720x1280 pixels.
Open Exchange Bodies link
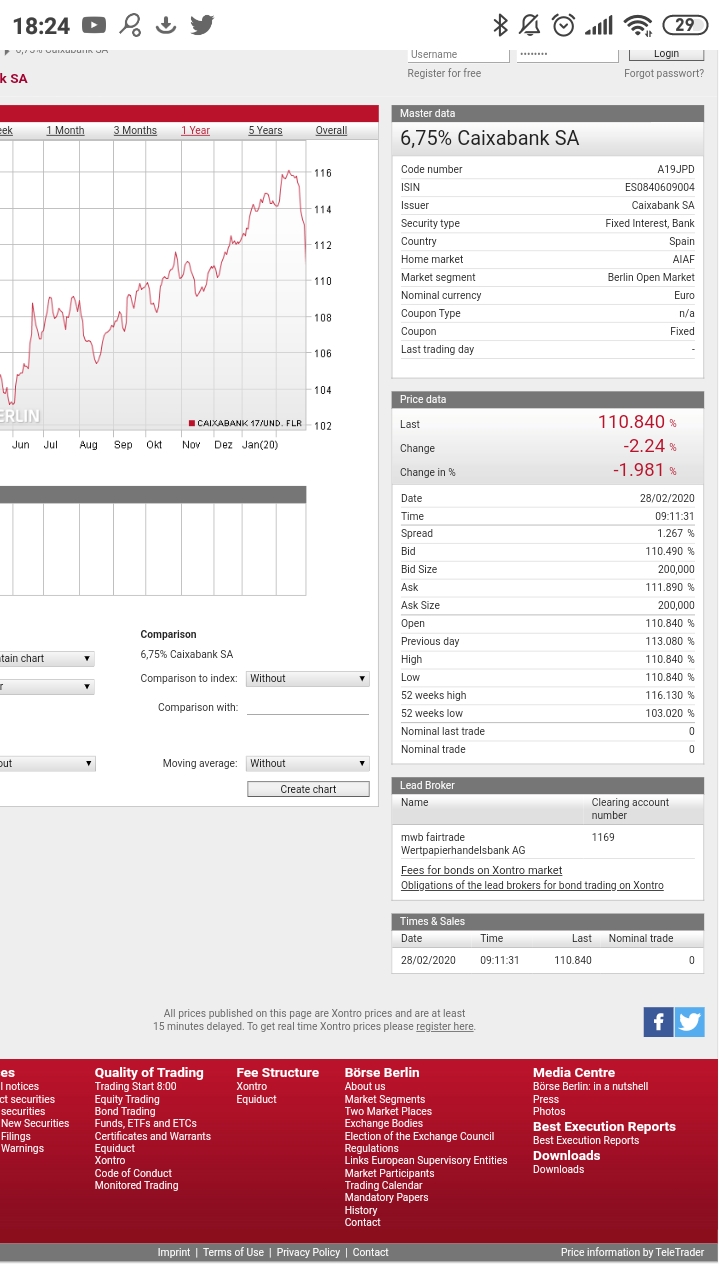tap(384, 1123)
